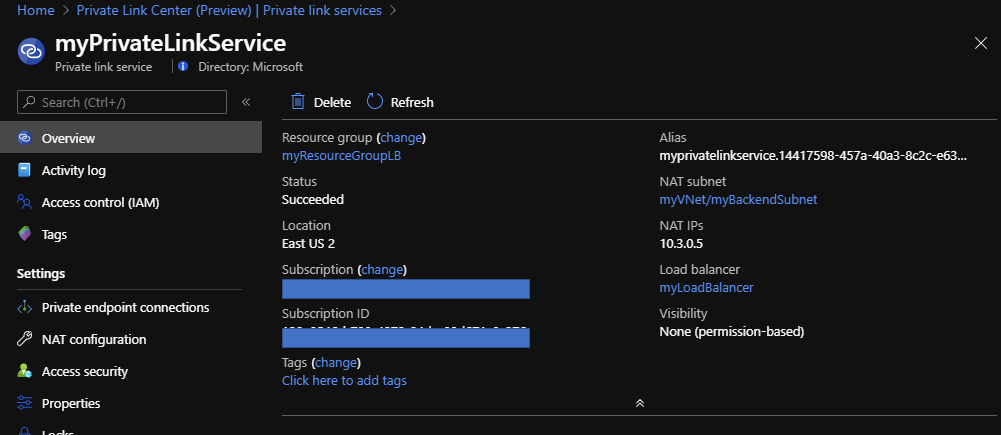This screenshot has width=1001, height=435.
Task: Click the Delete button label
Action: [333, 102]
